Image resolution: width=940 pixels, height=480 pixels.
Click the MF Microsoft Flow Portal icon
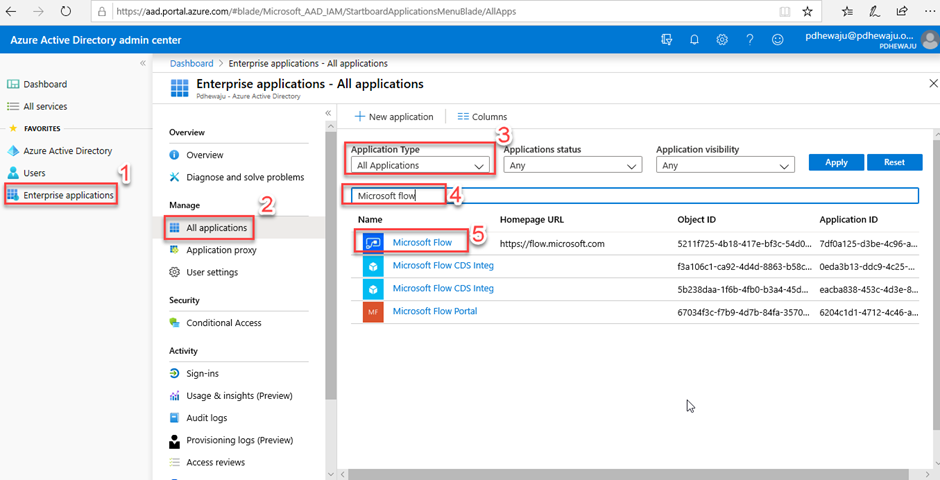373,312
